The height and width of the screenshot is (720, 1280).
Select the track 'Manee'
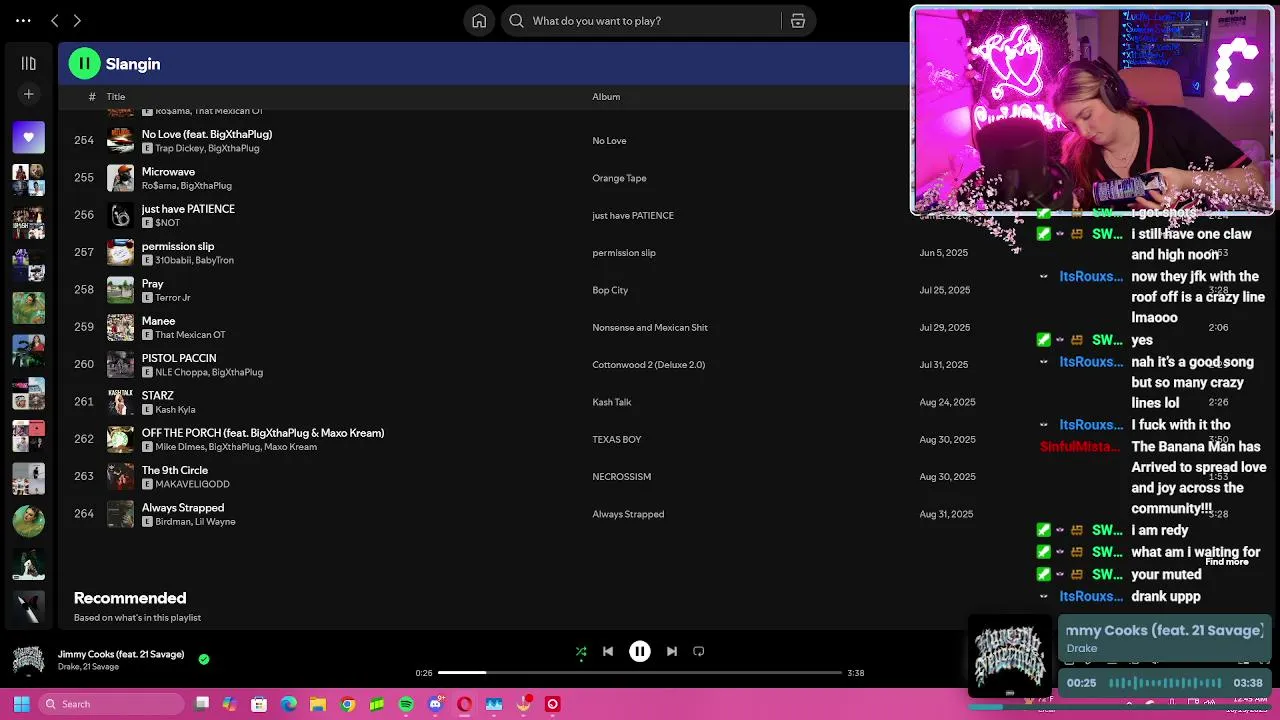(x=158, y=321)
